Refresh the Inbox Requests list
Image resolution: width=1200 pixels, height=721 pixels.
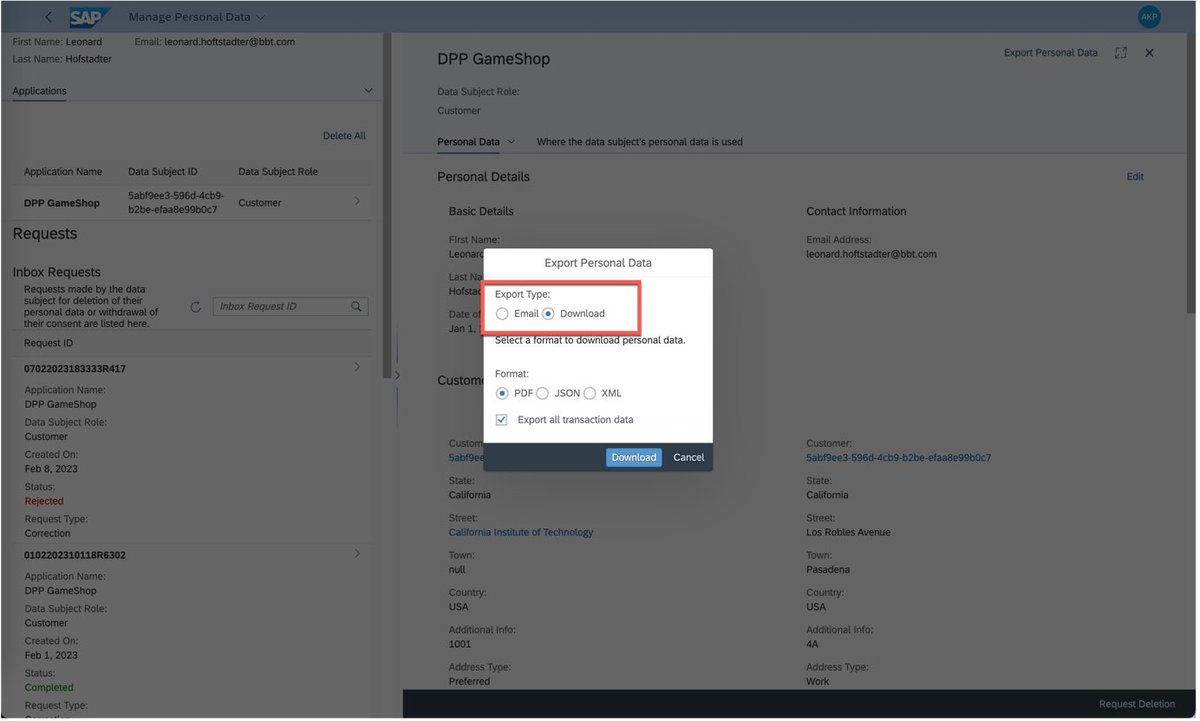pos(196,307)
